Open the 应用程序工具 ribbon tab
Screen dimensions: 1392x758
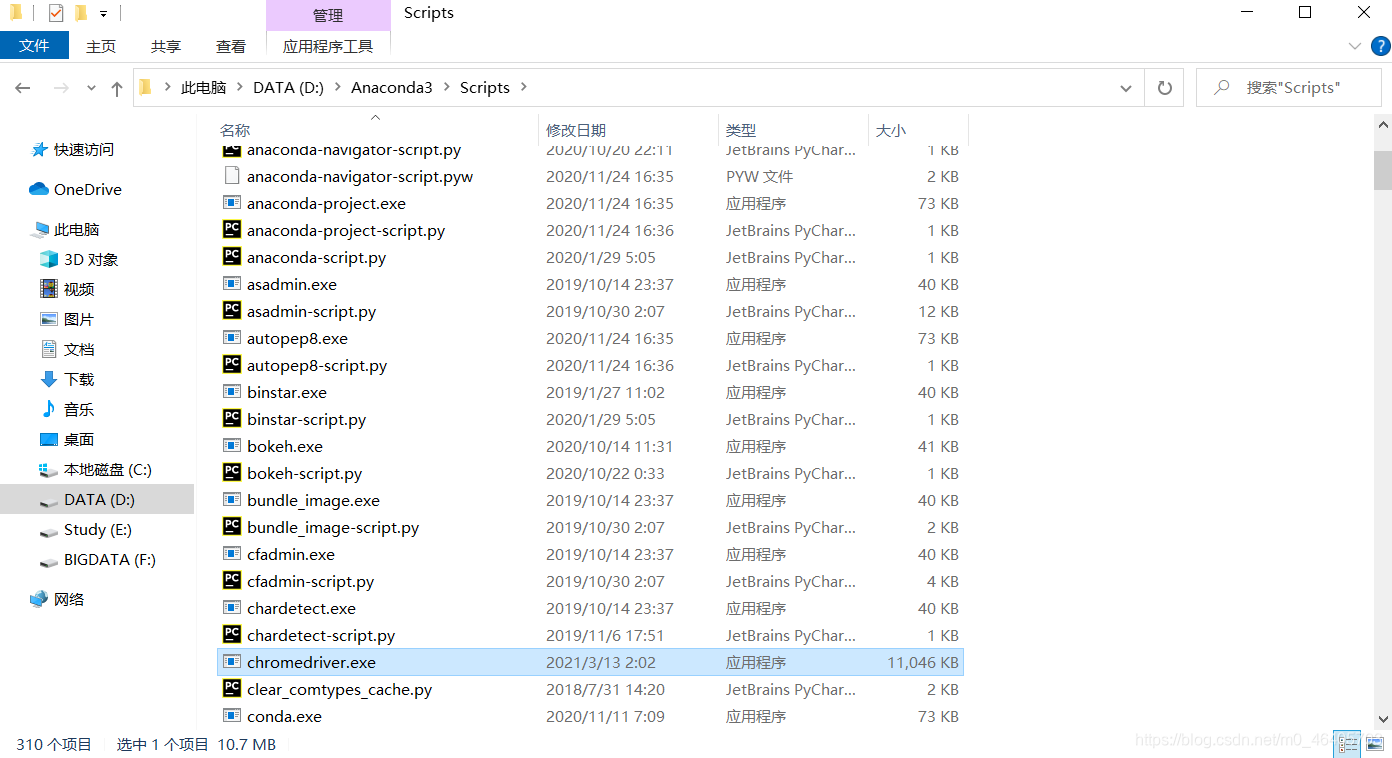tap(328, 46)
